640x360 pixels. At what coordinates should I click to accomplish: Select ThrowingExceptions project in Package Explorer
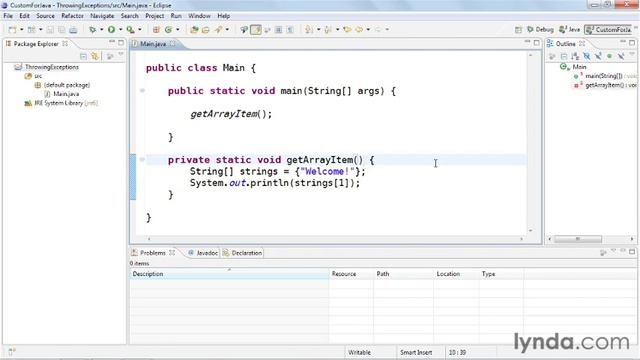pos(51,67)
